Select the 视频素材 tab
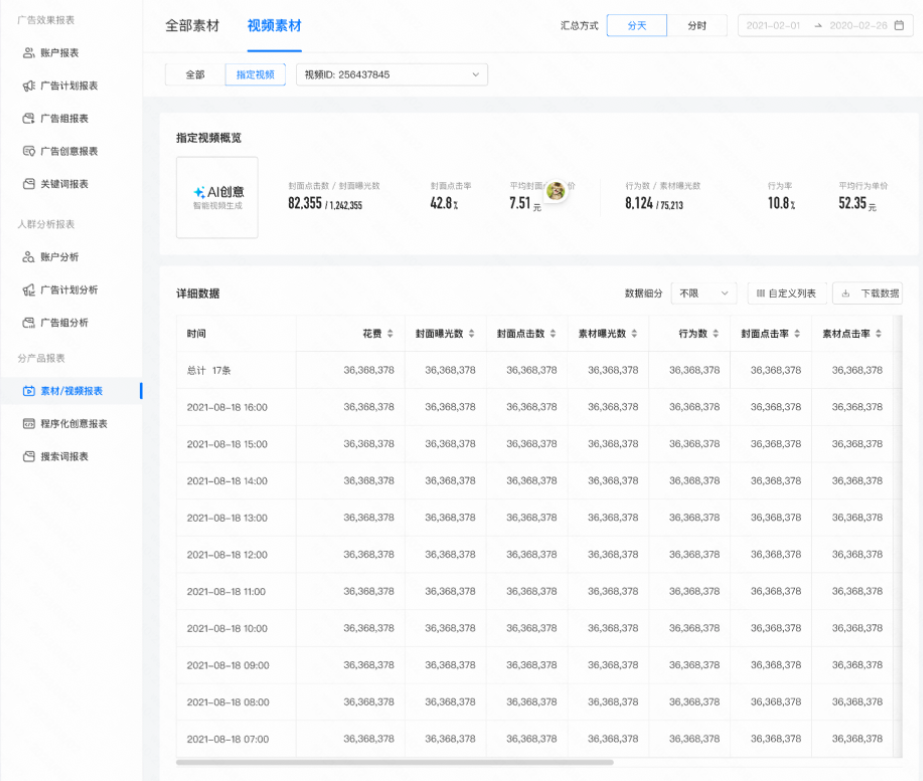 point(272,25)
